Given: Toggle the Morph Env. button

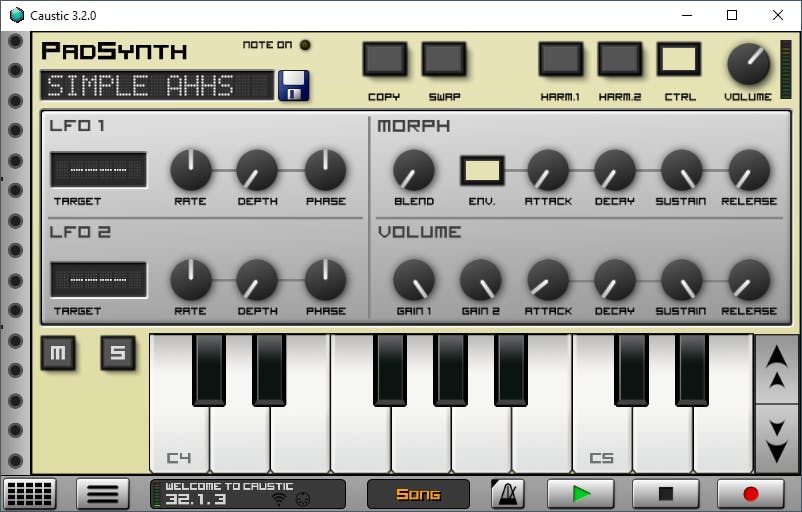Looking at the screenshot, I should click(482, 170).
